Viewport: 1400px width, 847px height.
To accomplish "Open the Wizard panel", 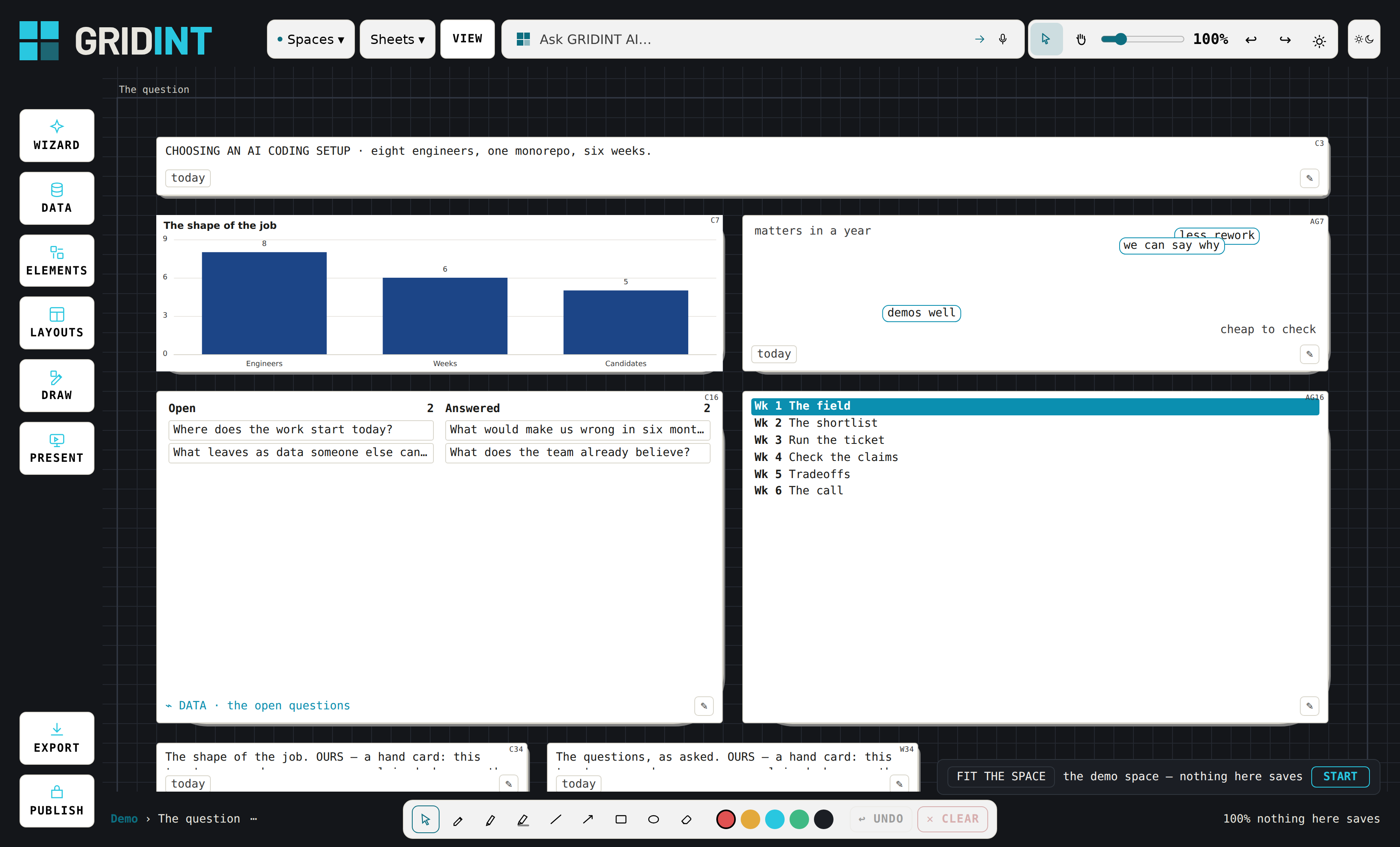I will click(57, 135).
